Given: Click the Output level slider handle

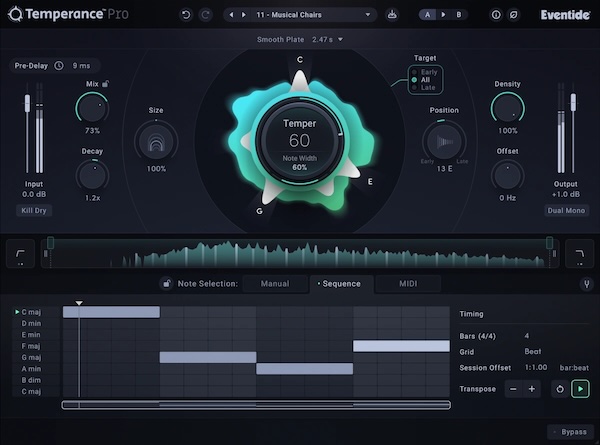Looking at the screenshot, I should pyautogui.click(x=573, y=102).
